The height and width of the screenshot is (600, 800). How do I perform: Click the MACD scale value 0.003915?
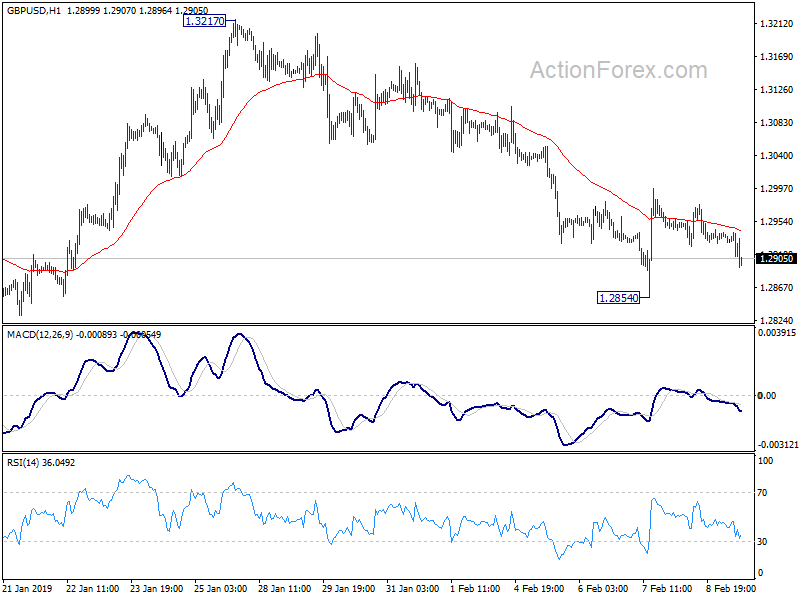coord(777,333)
